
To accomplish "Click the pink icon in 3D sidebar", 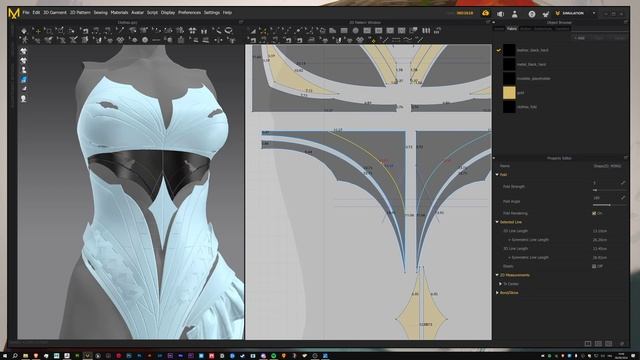I will coord(24,89).
